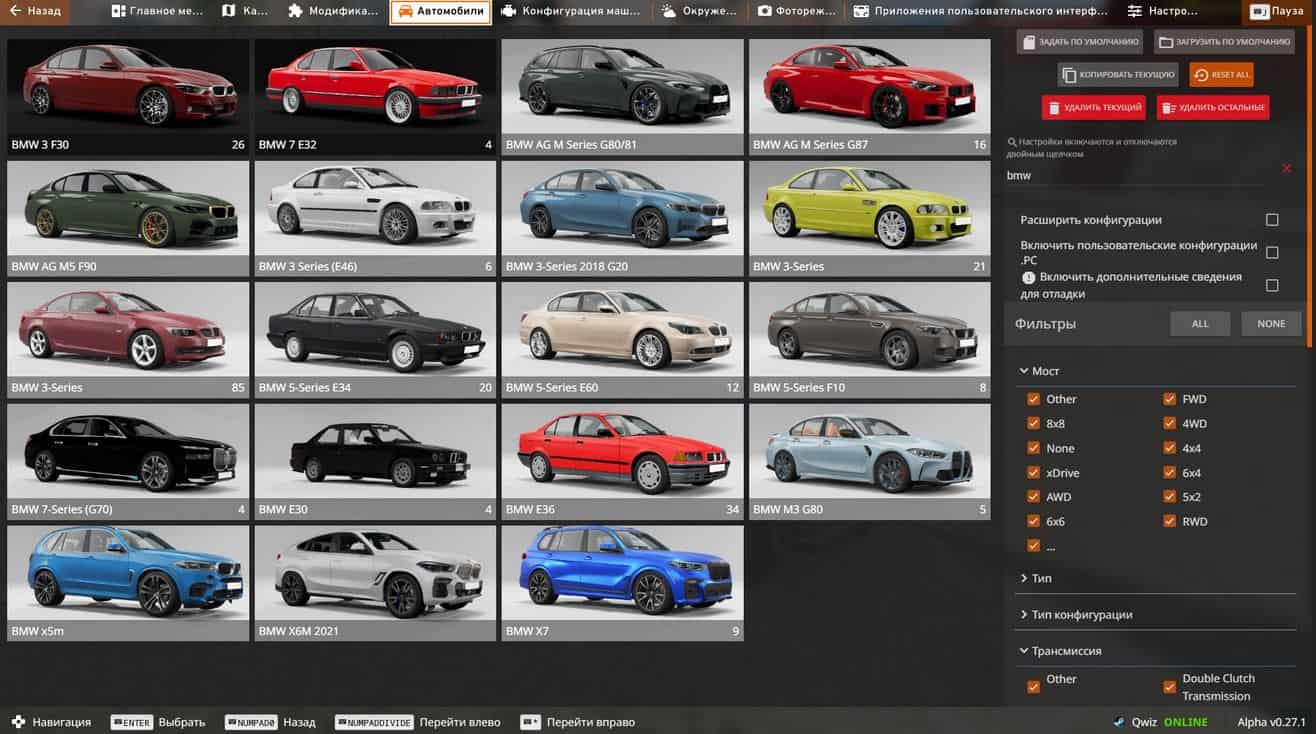Uncheck the RWD filter checkbox
The height and width of the screenshot is (734, 1316).
click(1169, 521)
